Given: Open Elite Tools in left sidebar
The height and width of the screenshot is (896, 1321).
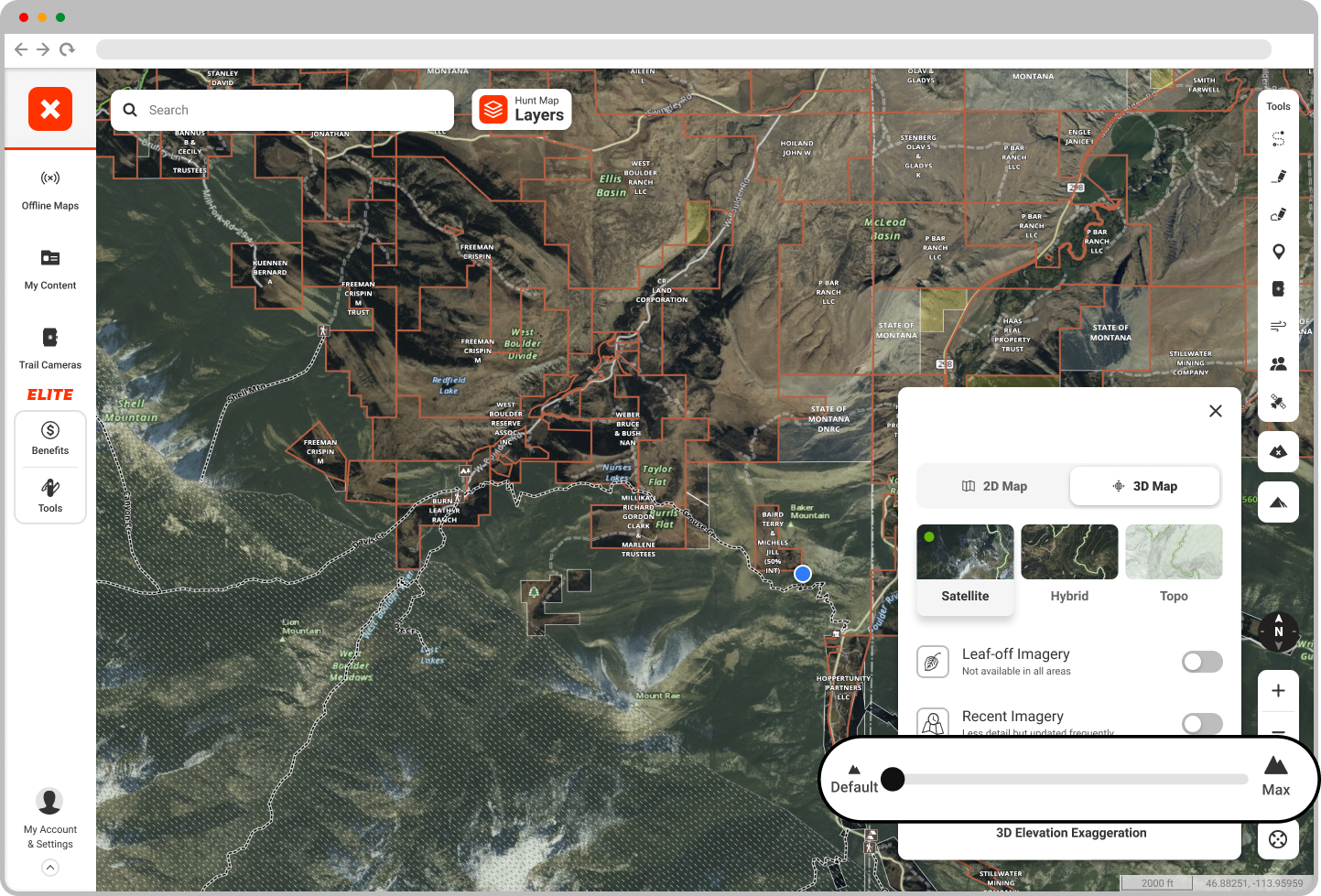Looking at the screenshot, I should coord(50,495).
